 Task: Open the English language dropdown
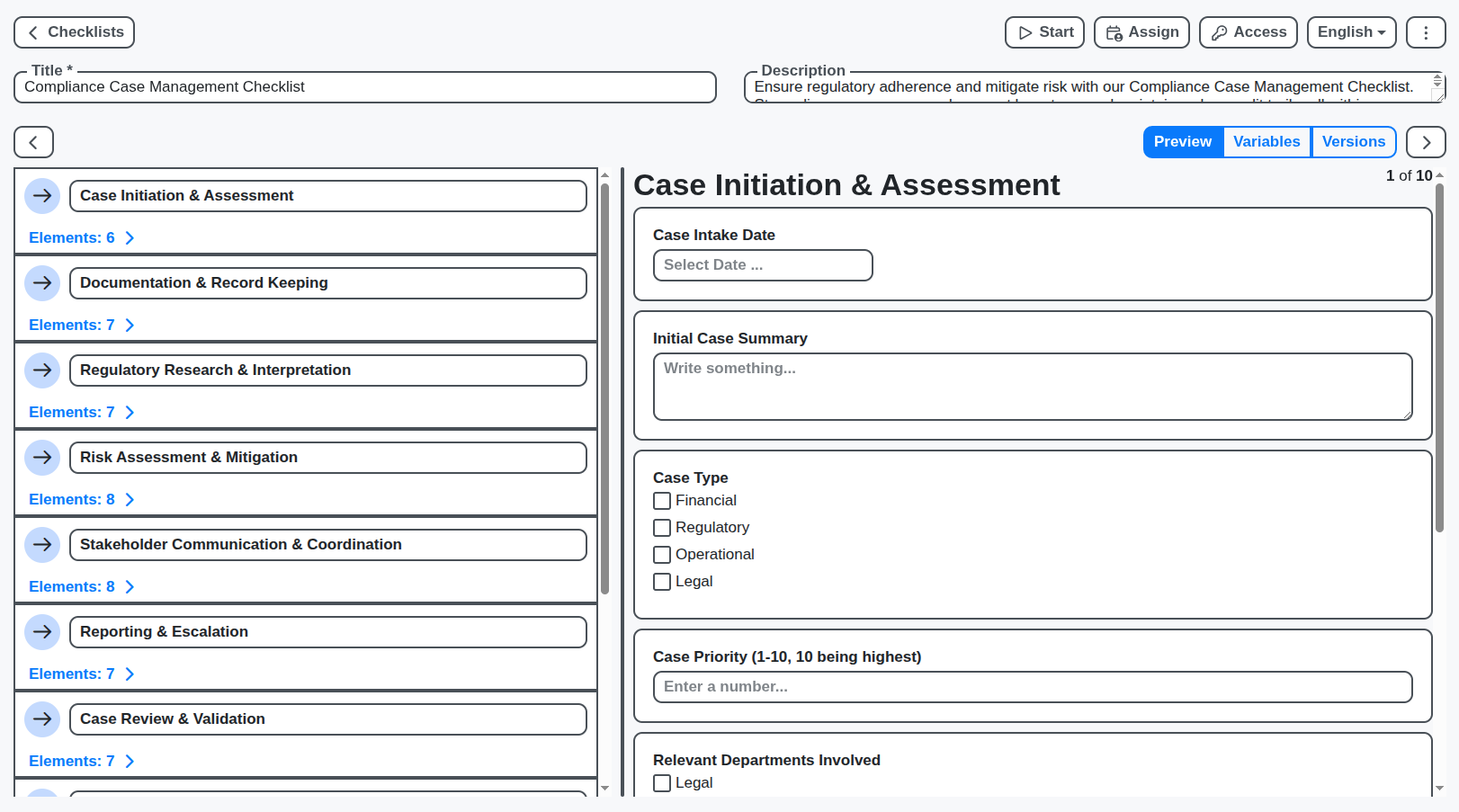pos(1351,32)
